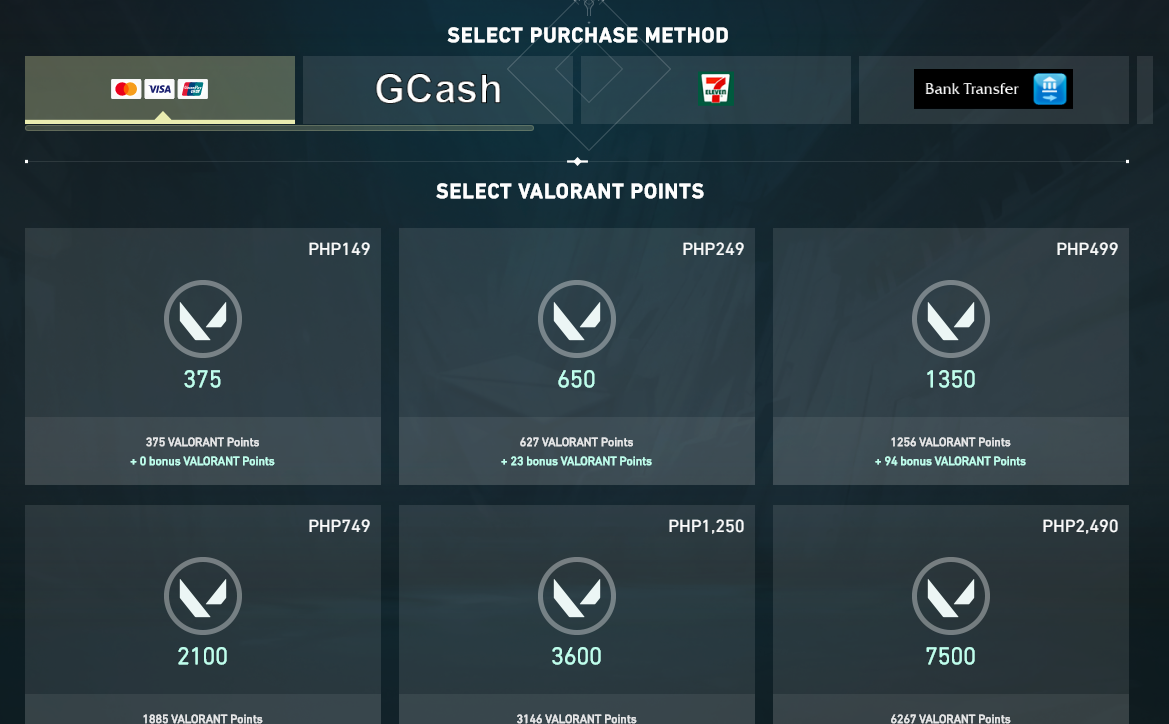The width and height of the screenshot is (1169, 724).
Task: Click the 7-Eleven store logo icon
Action: (715, 89)
